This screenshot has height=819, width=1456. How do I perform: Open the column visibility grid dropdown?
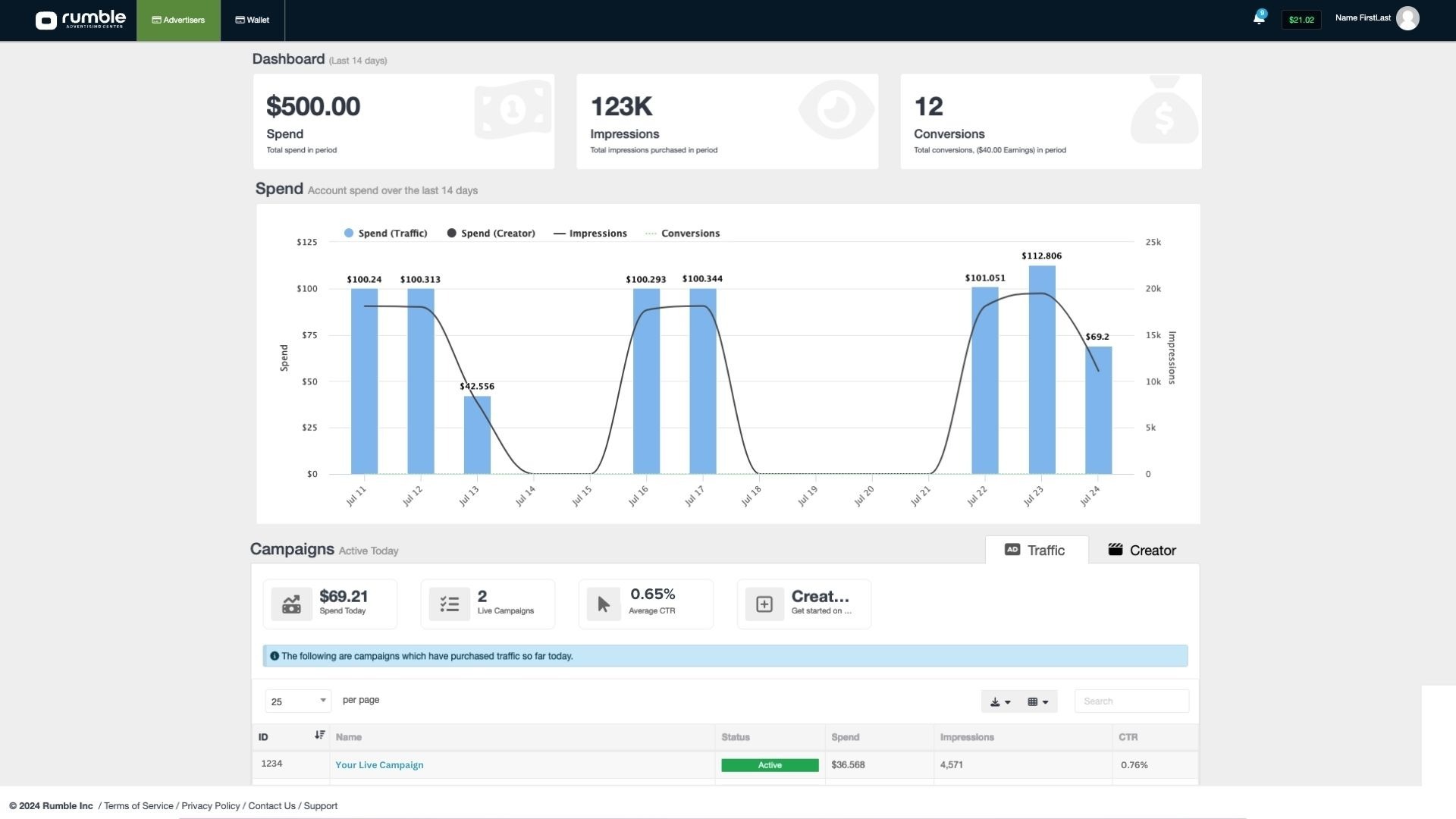pos(1037,701)
